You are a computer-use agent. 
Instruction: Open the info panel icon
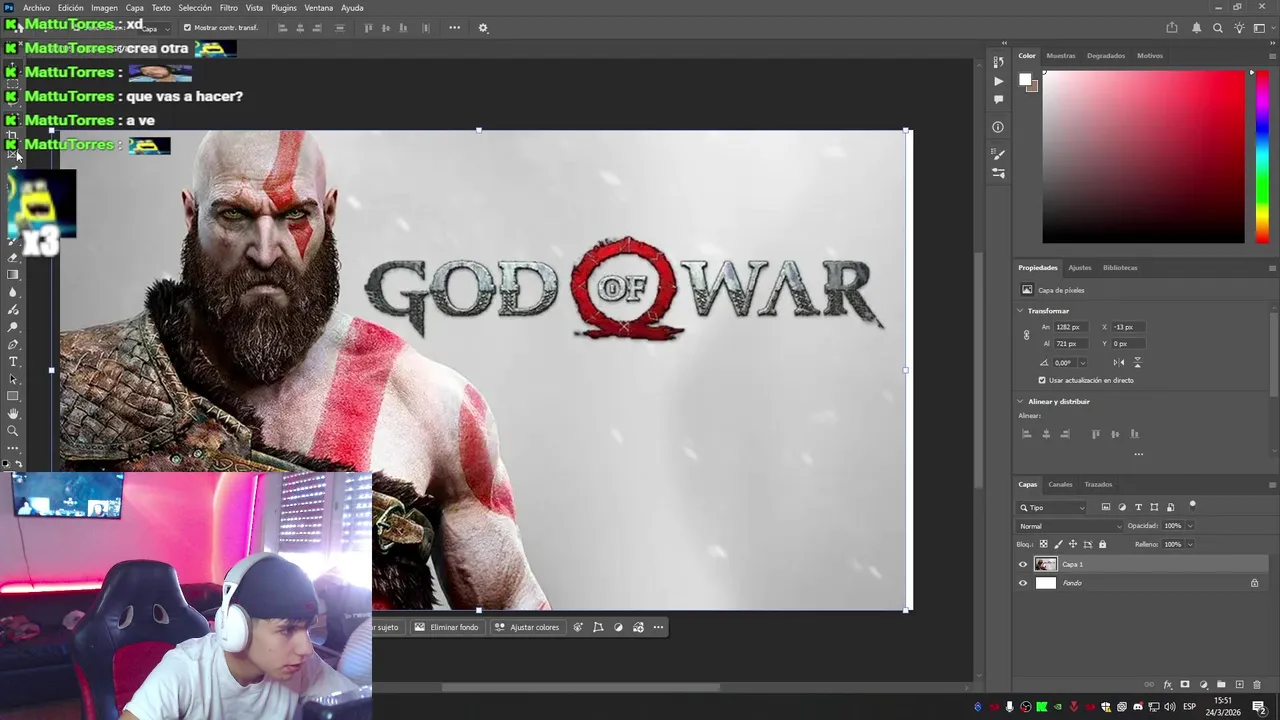[998, 127]
